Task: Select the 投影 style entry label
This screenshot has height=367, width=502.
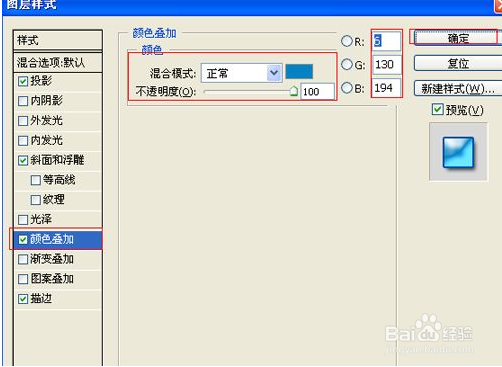Action: [x=41, y=81]
